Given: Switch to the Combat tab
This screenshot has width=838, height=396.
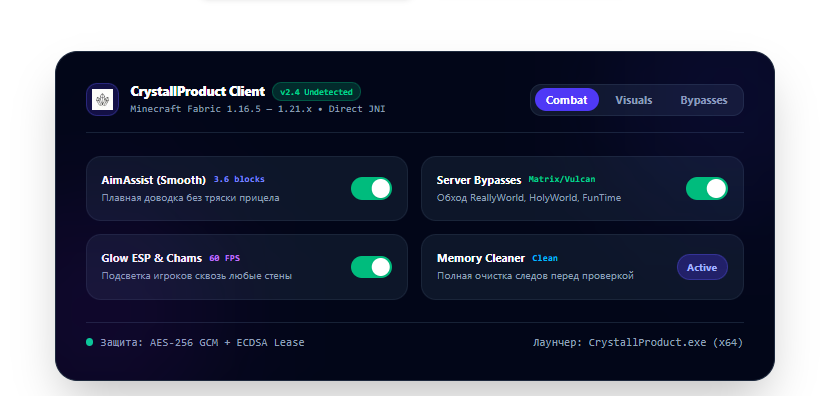Looking at the screenshot, I should (567, 100).
